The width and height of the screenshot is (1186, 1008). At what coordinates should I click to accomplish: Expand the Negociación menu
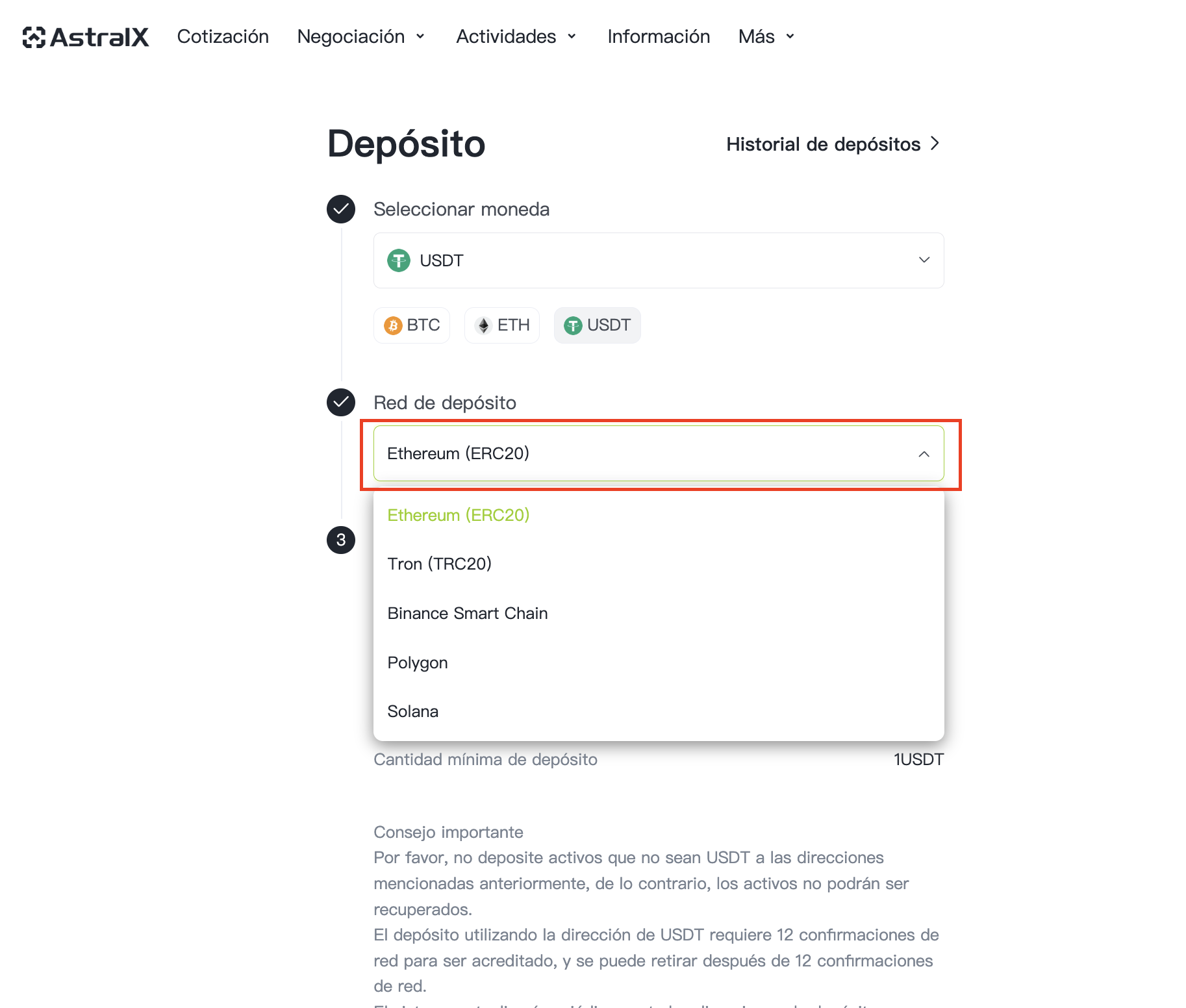(360, 36)
